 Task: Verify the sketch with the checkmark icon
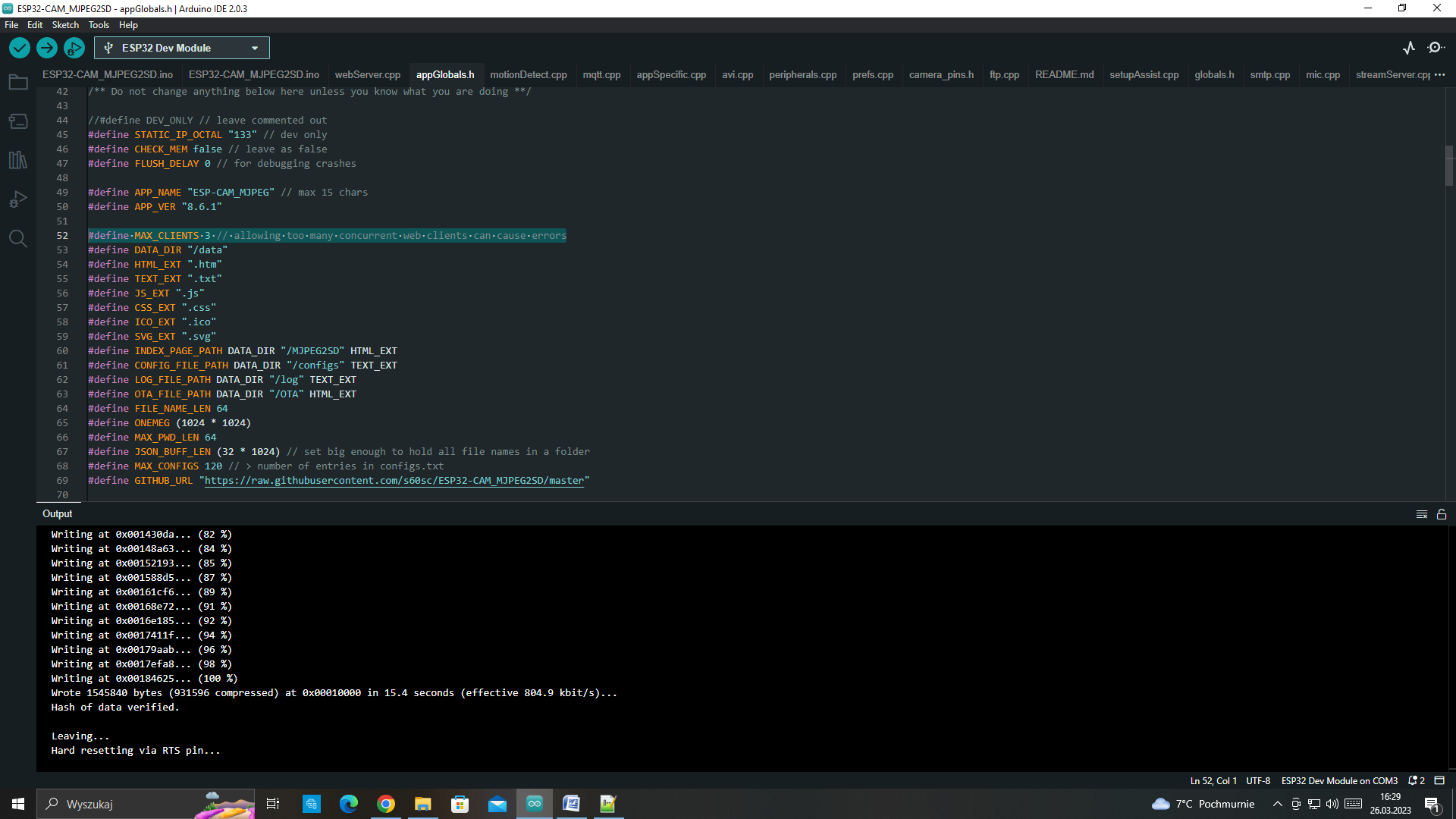tap(19, 47)
